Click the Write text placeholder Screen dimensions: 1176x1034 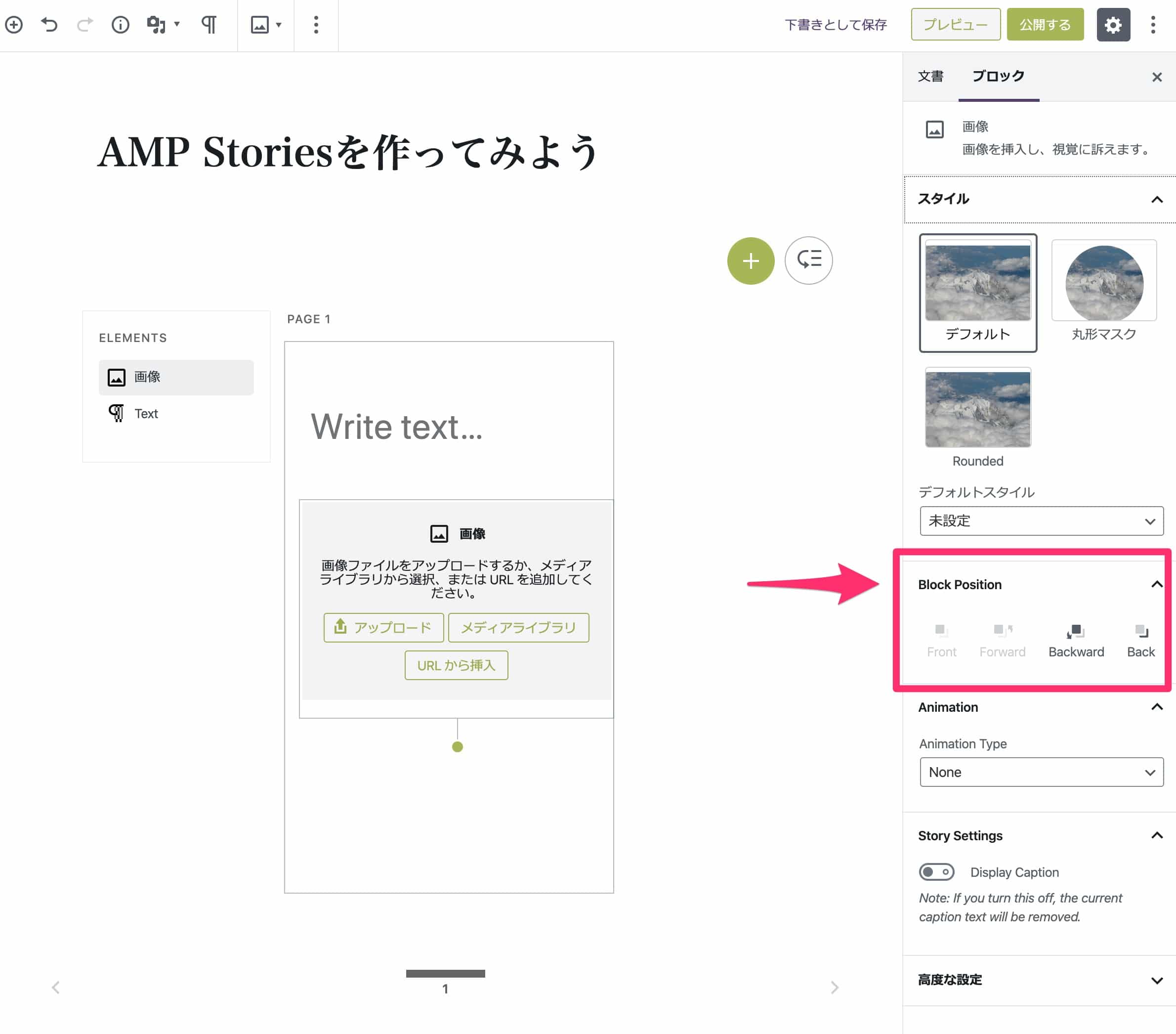pos(397,427)
